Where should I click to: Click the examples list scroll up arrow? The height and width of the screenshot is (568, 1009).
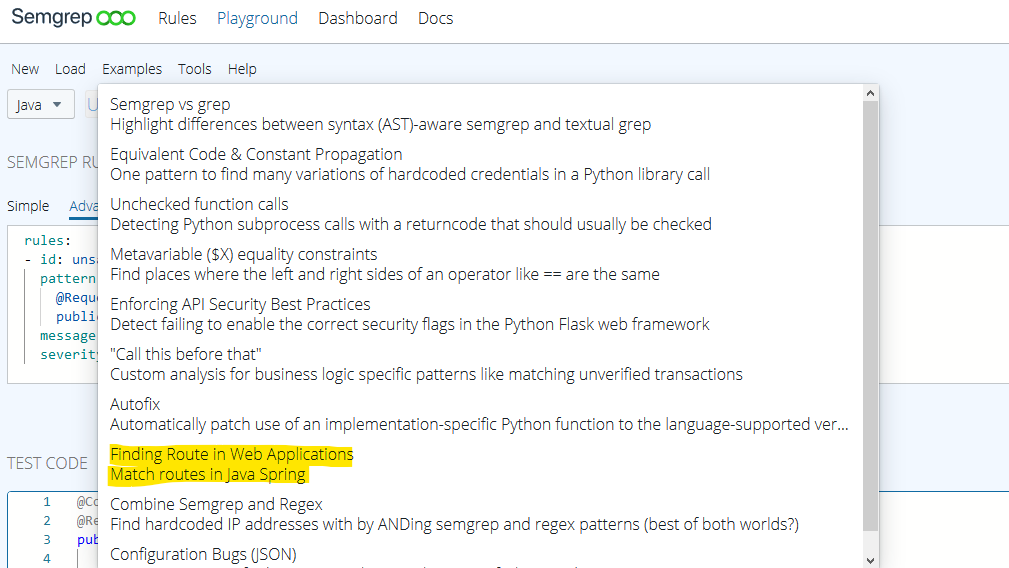coord(870,93)
